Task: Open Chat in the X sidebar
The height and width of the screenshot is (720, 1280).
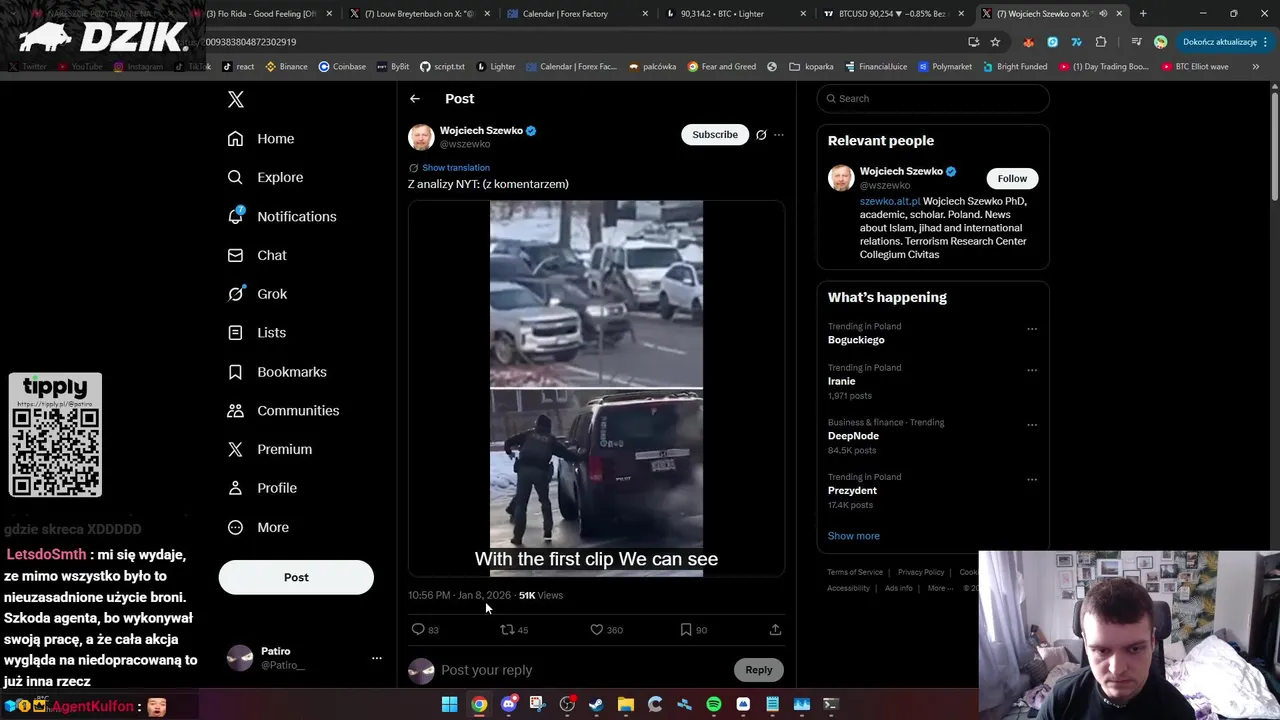Action: (257, 255)
